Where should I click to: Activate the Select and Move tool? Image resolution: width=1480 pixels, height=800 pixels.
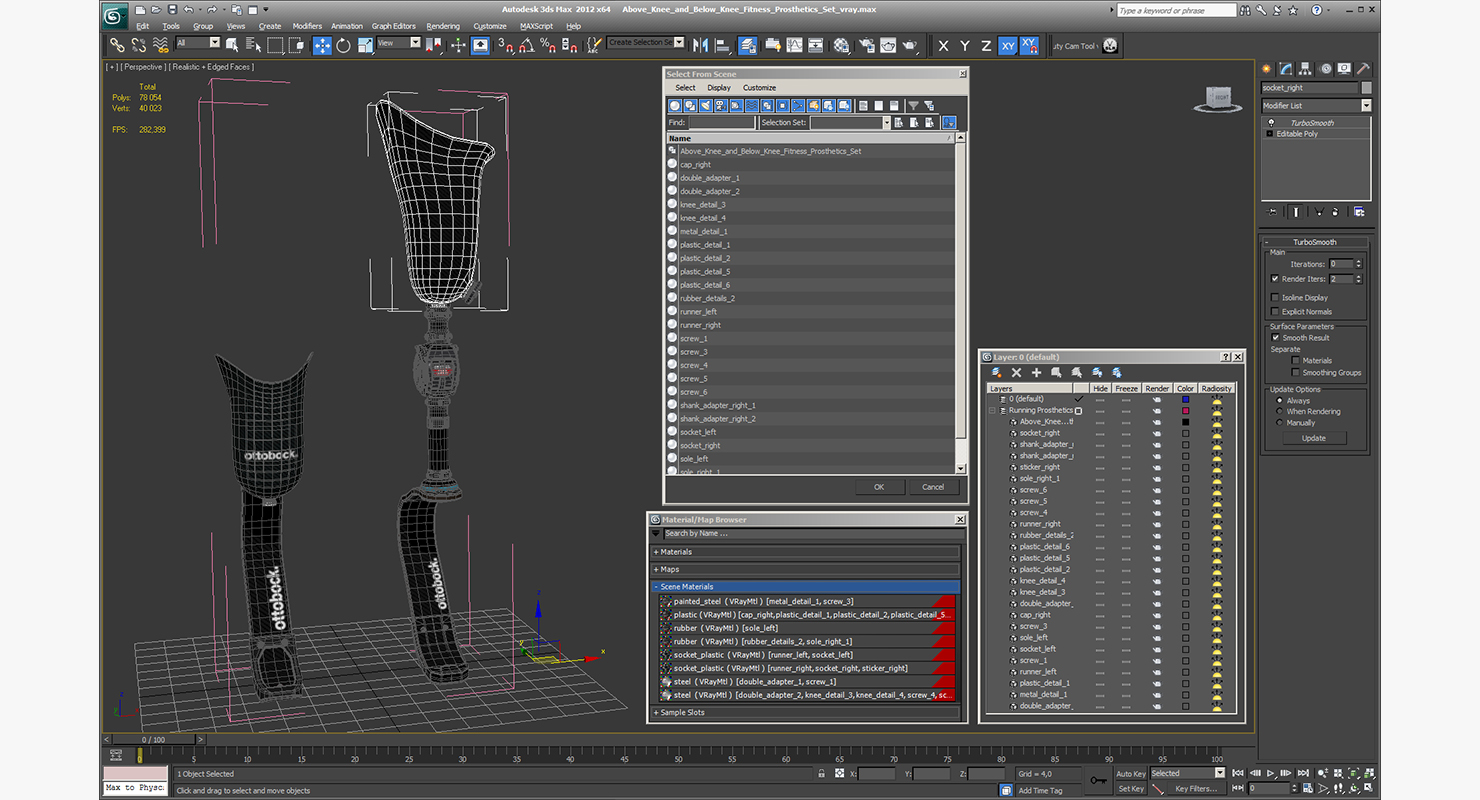tap(322, 45)
